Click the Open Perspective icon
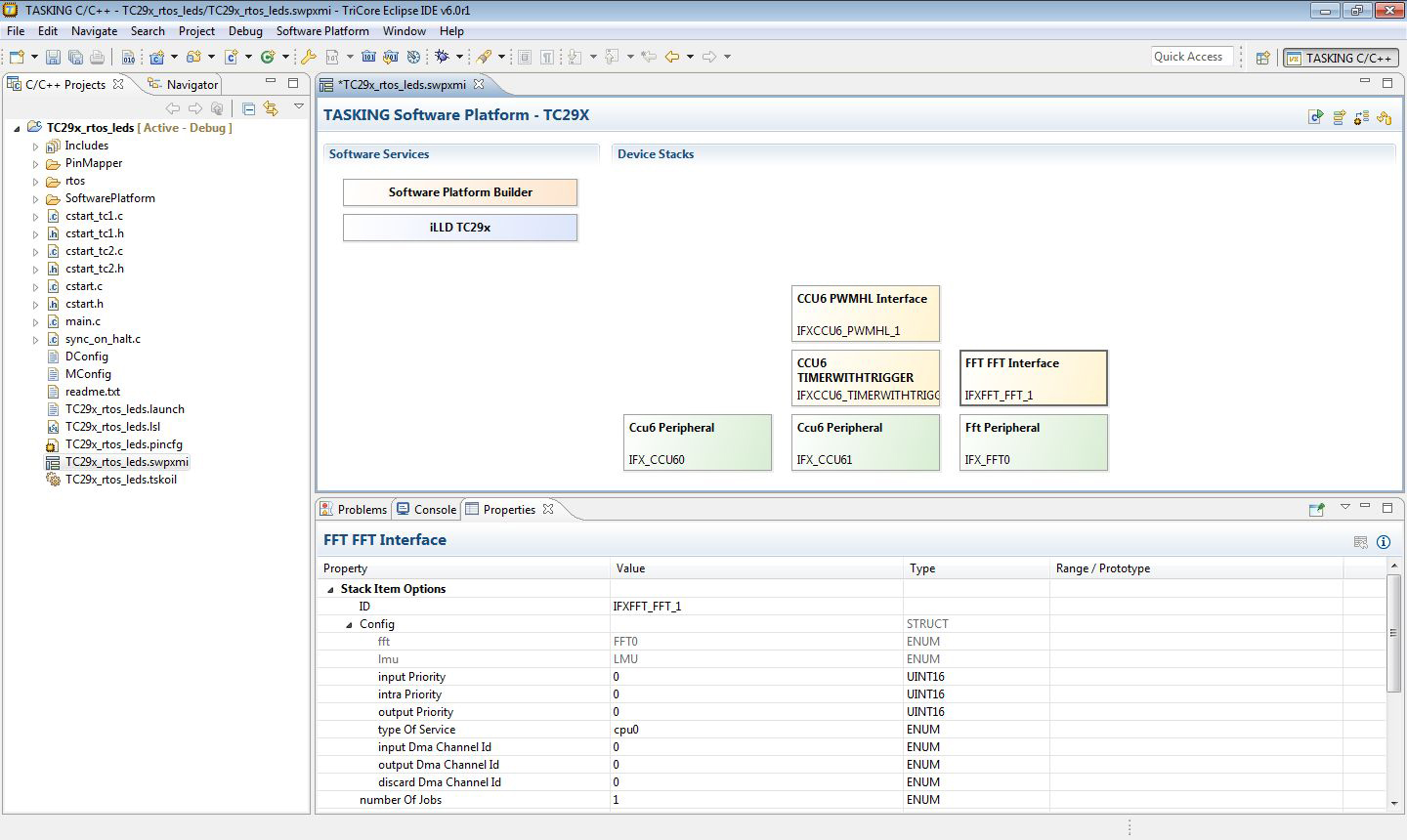The height and width of the screenshot is (840, 1407). coord(1262,58)
